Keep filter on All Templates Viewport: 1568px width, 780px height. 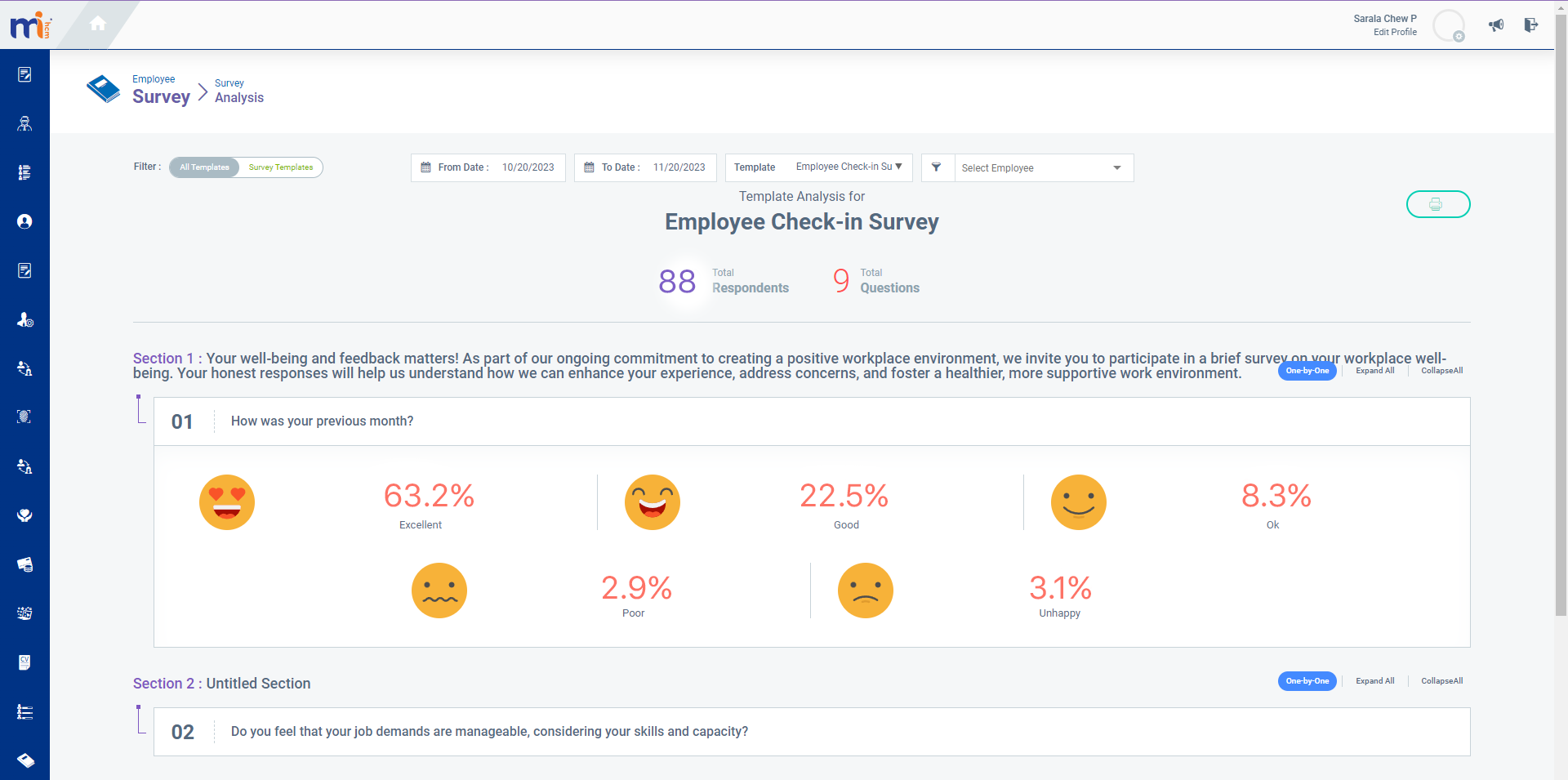(x=203, y=167)
